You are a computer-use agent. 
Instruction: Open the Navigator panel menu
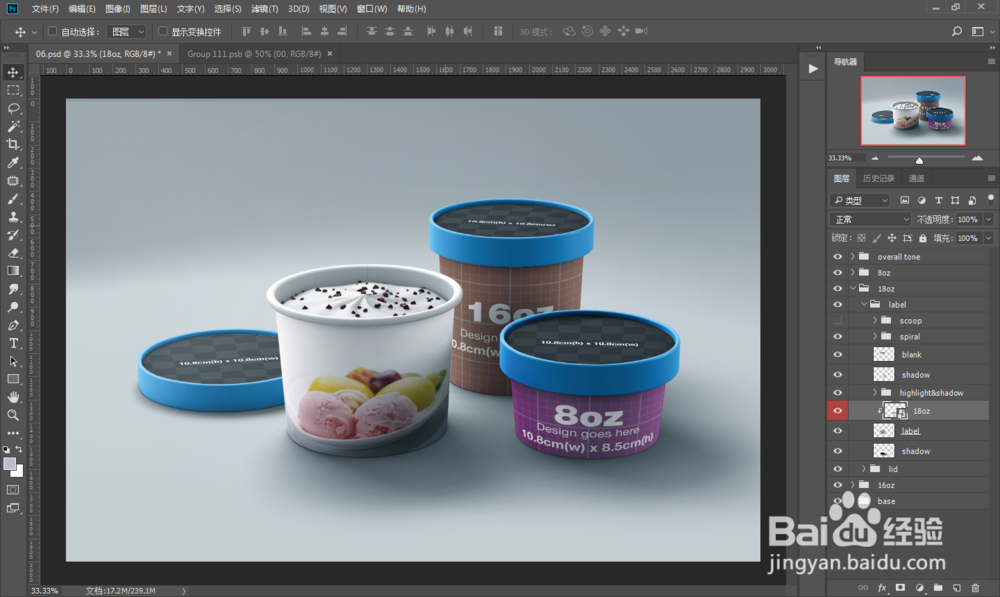[991, 62]
